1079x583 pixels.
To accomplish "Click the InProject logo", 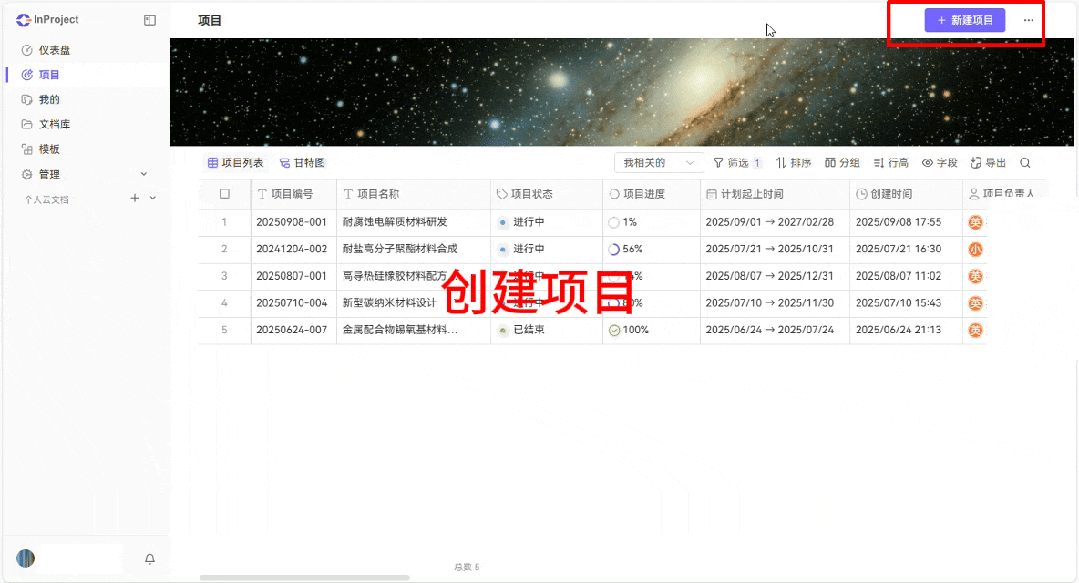I will 47,20.
